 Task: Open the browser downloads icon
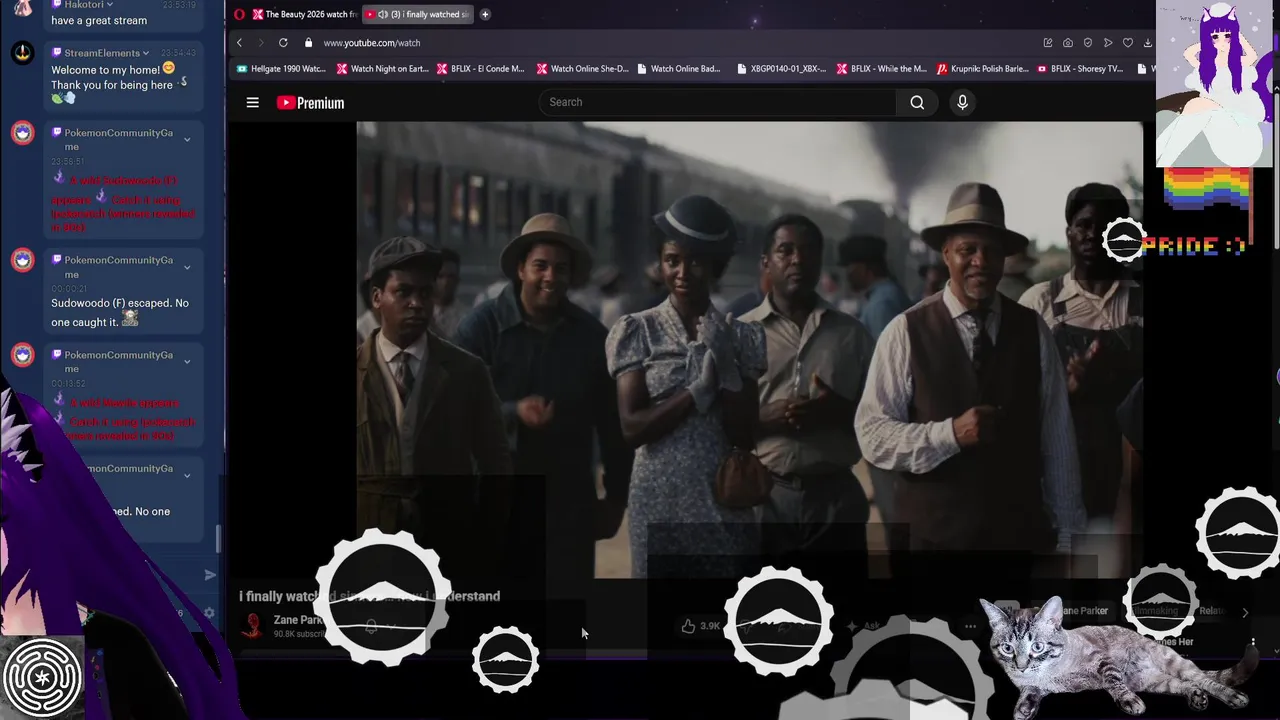point(1148,43)
